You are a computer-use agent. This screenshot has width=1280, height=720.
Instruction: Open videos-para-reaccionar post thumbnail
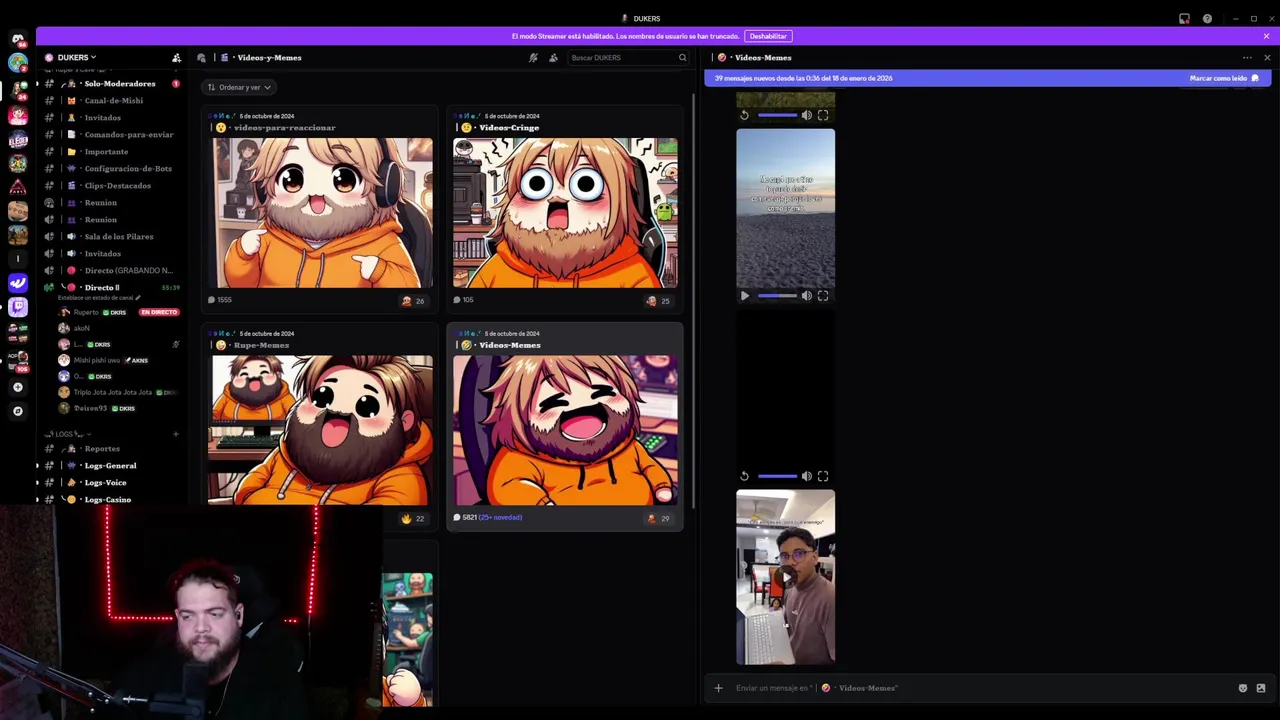(x=322, y=213)
